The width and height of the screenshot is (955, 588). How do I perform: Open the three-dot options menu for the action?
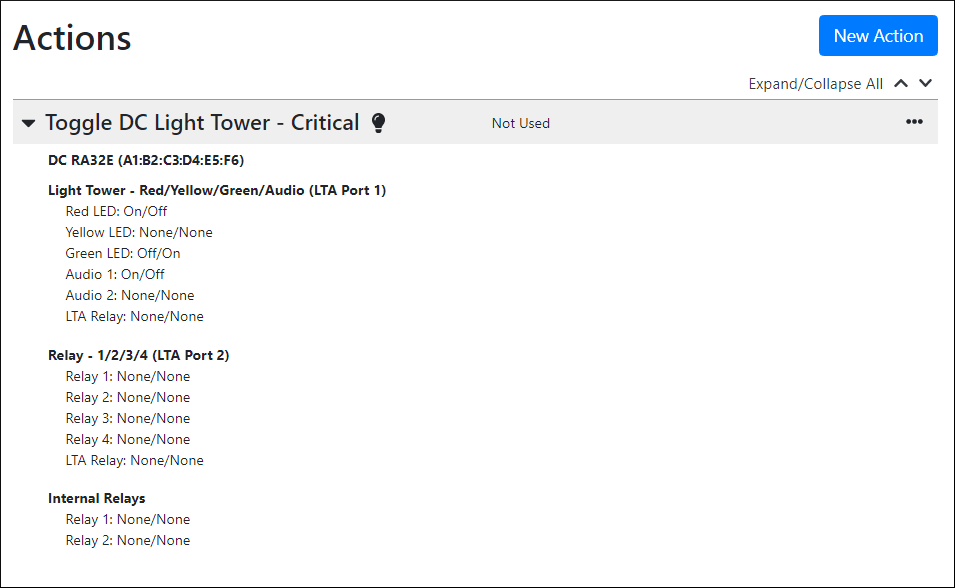[x=914, y=122]
